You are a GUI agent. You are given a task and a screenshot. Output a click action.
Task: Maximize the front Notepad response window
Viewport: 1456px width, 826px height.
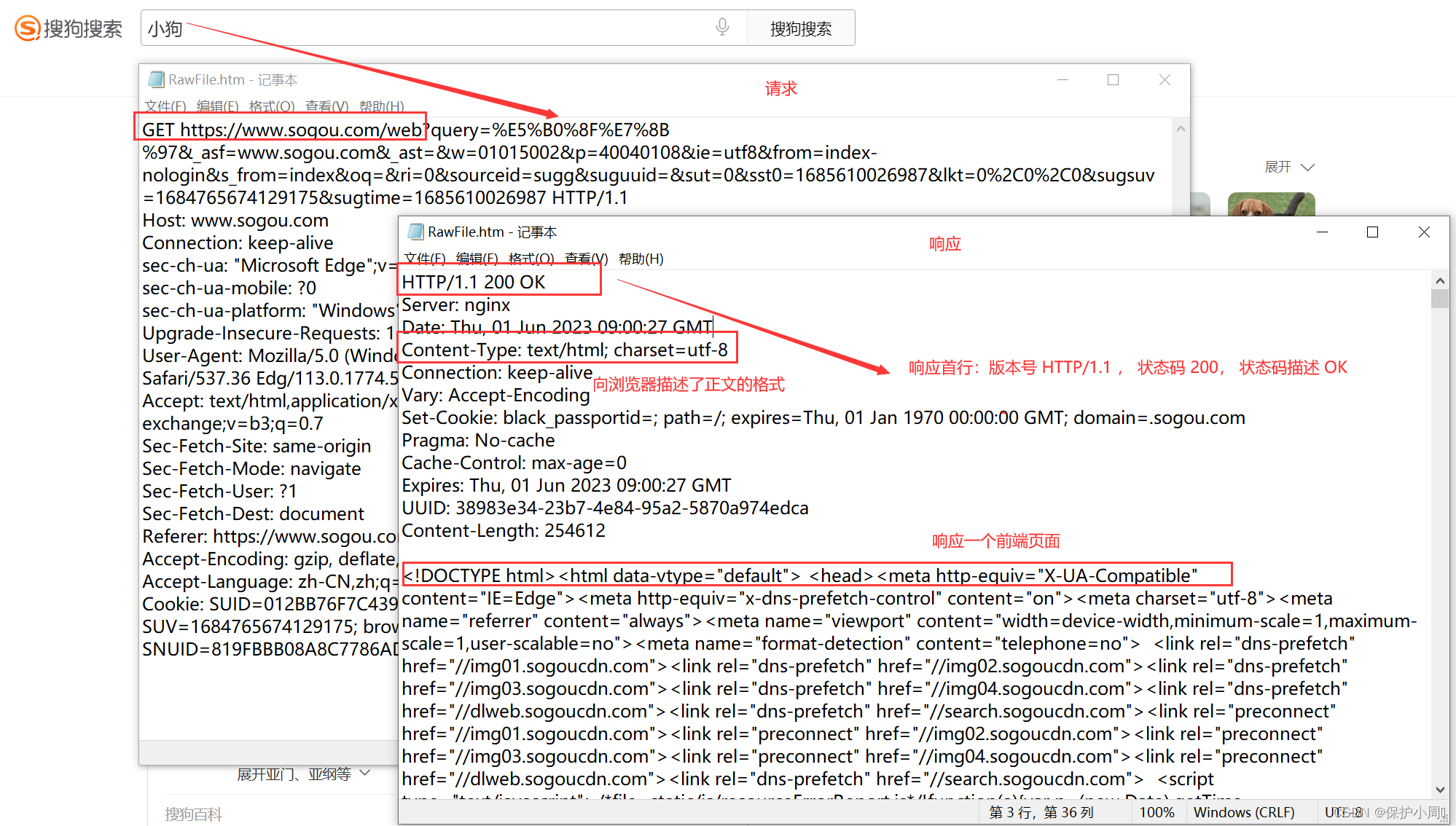pos(1372,232)
